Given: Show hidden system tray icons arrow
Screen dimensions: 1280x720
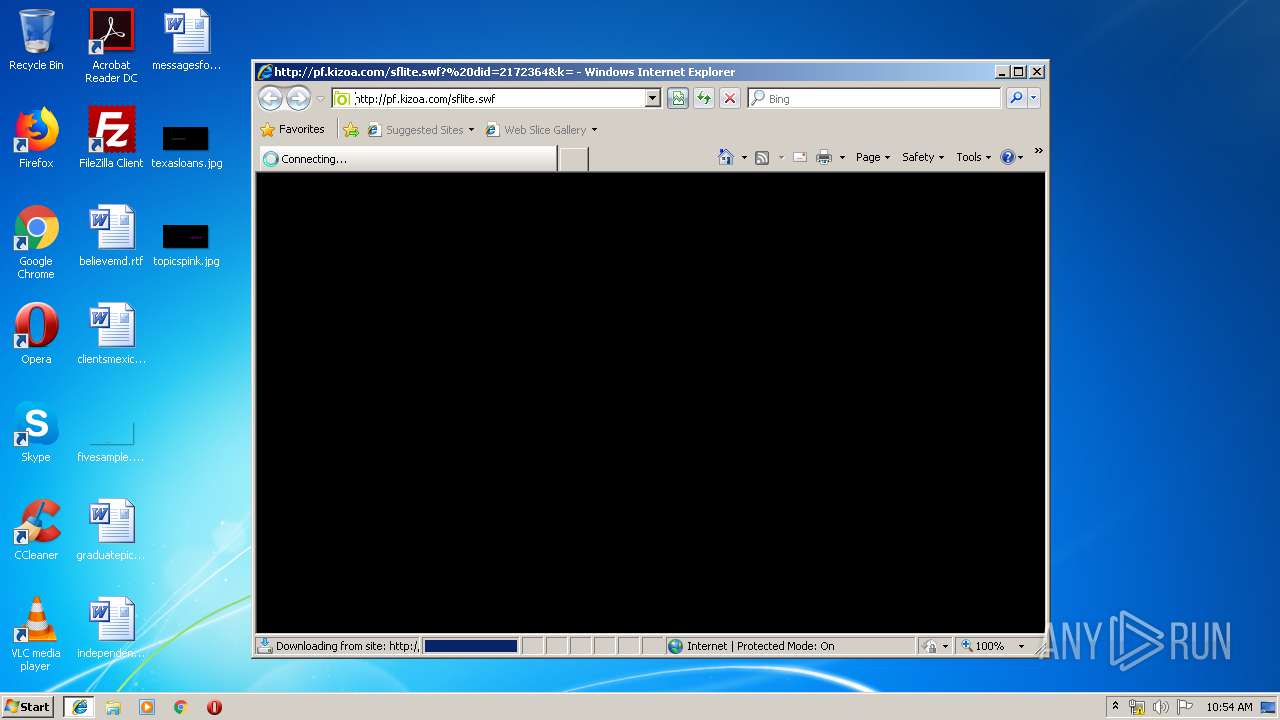Looking at the screenshot, I should pyautogui.click(x=1116, y=706).
